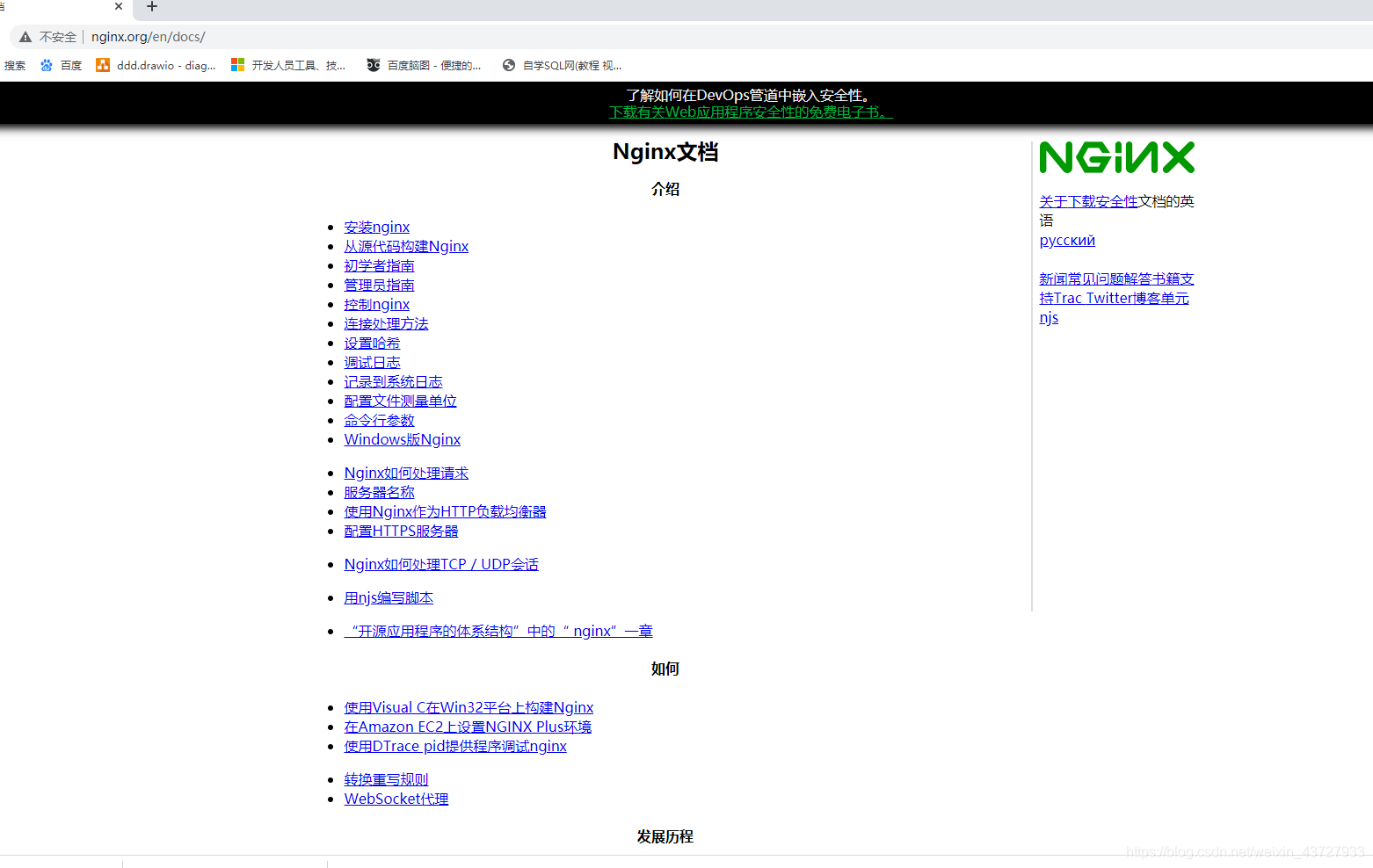The height and width of the screenshot is (868, 1373).
Task: Open the 调试日志 link
Action: pyautogui.click(x=372, y=362)
